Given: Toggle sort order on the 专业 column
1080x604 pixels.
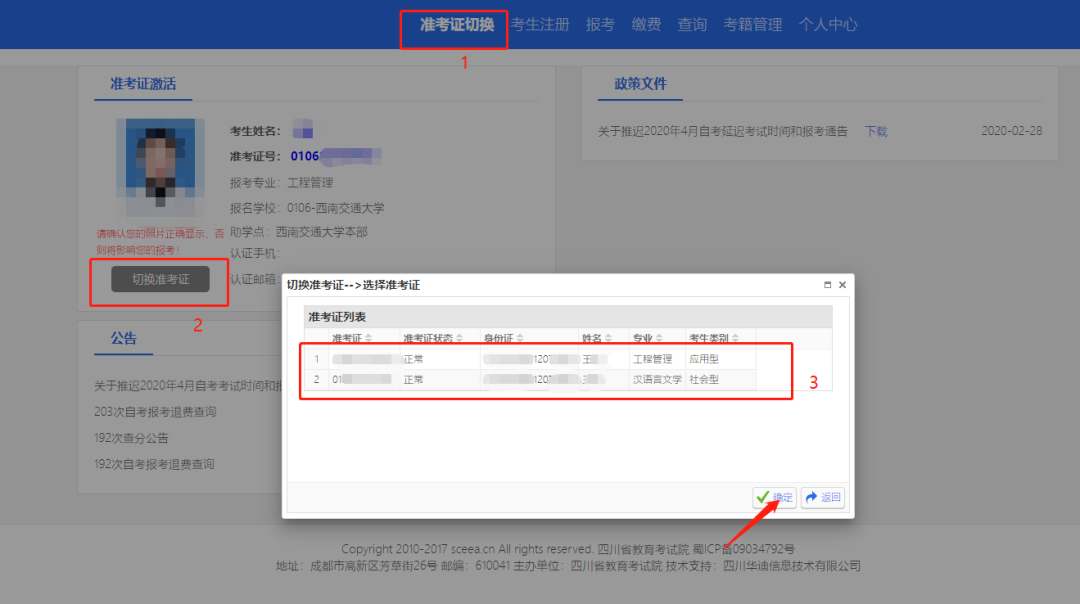Looking at the screenshot, I should click(660, 336).
